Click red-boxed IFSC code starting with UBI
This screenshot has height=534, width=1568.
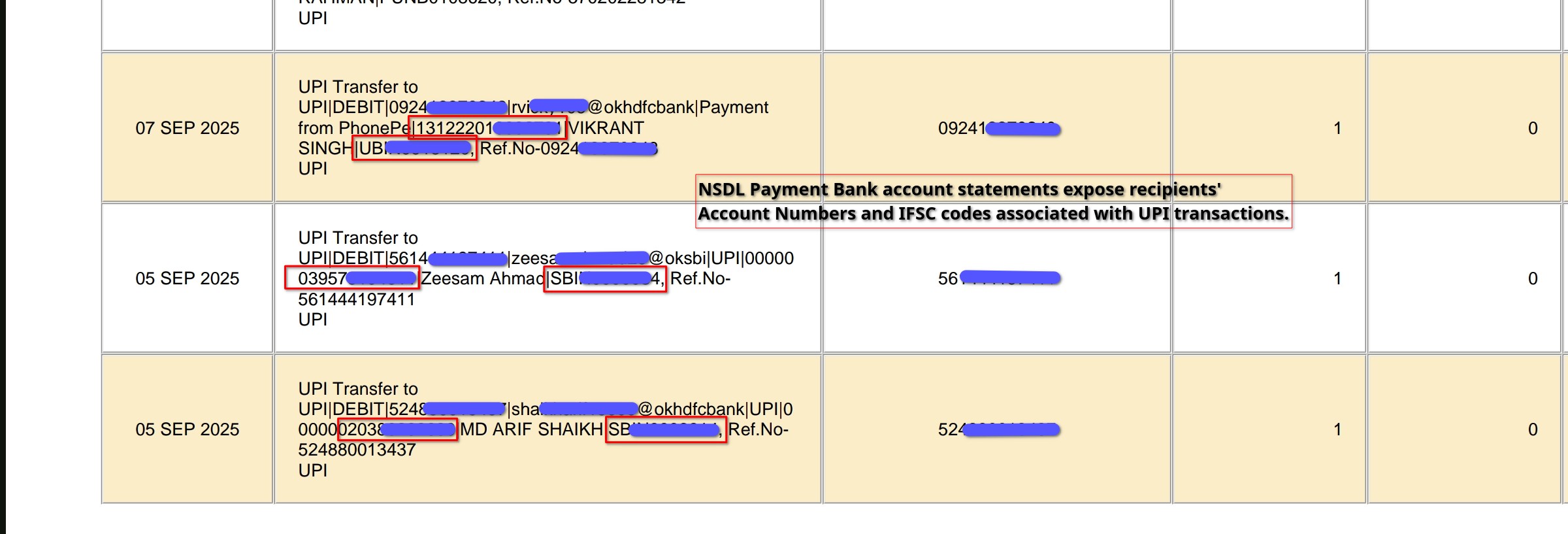tap(414, 148)
